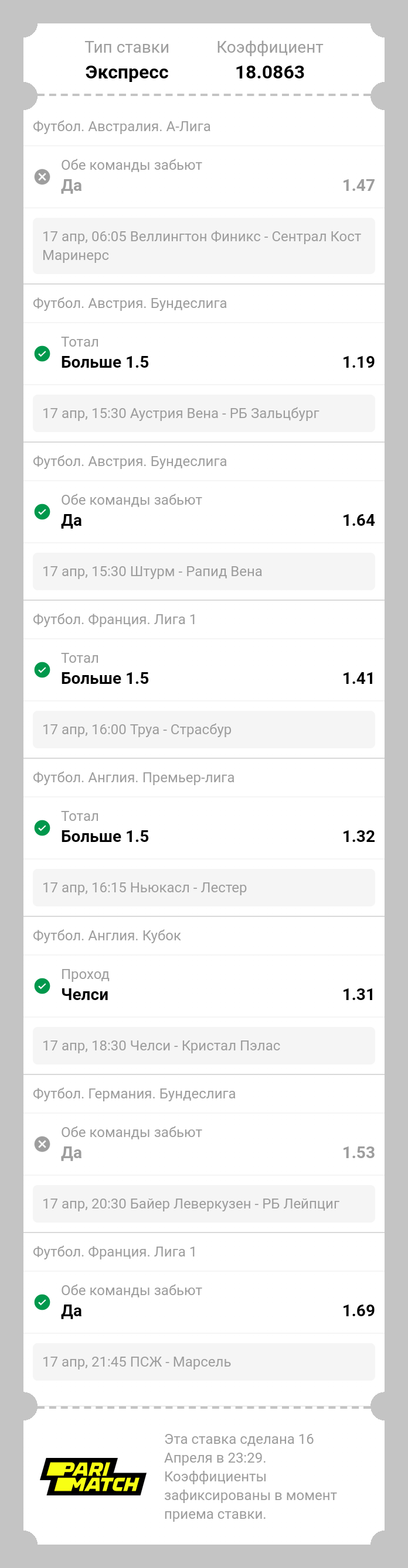Click the Футбол. Австралия. А-Лига league header
The height and width of the screenshot is (1568, 408).
(x=121, y=126)
